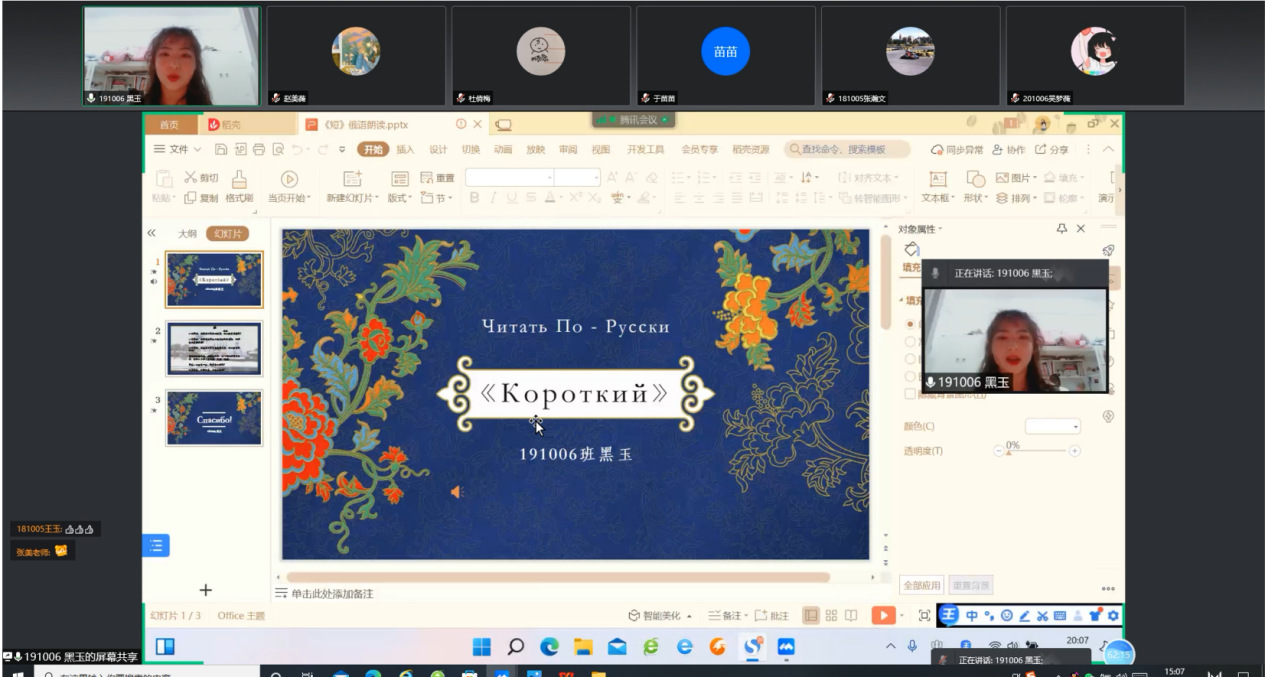Open the font name combo box
This screenshot has height=677, width=1265.
coord(509,177)
